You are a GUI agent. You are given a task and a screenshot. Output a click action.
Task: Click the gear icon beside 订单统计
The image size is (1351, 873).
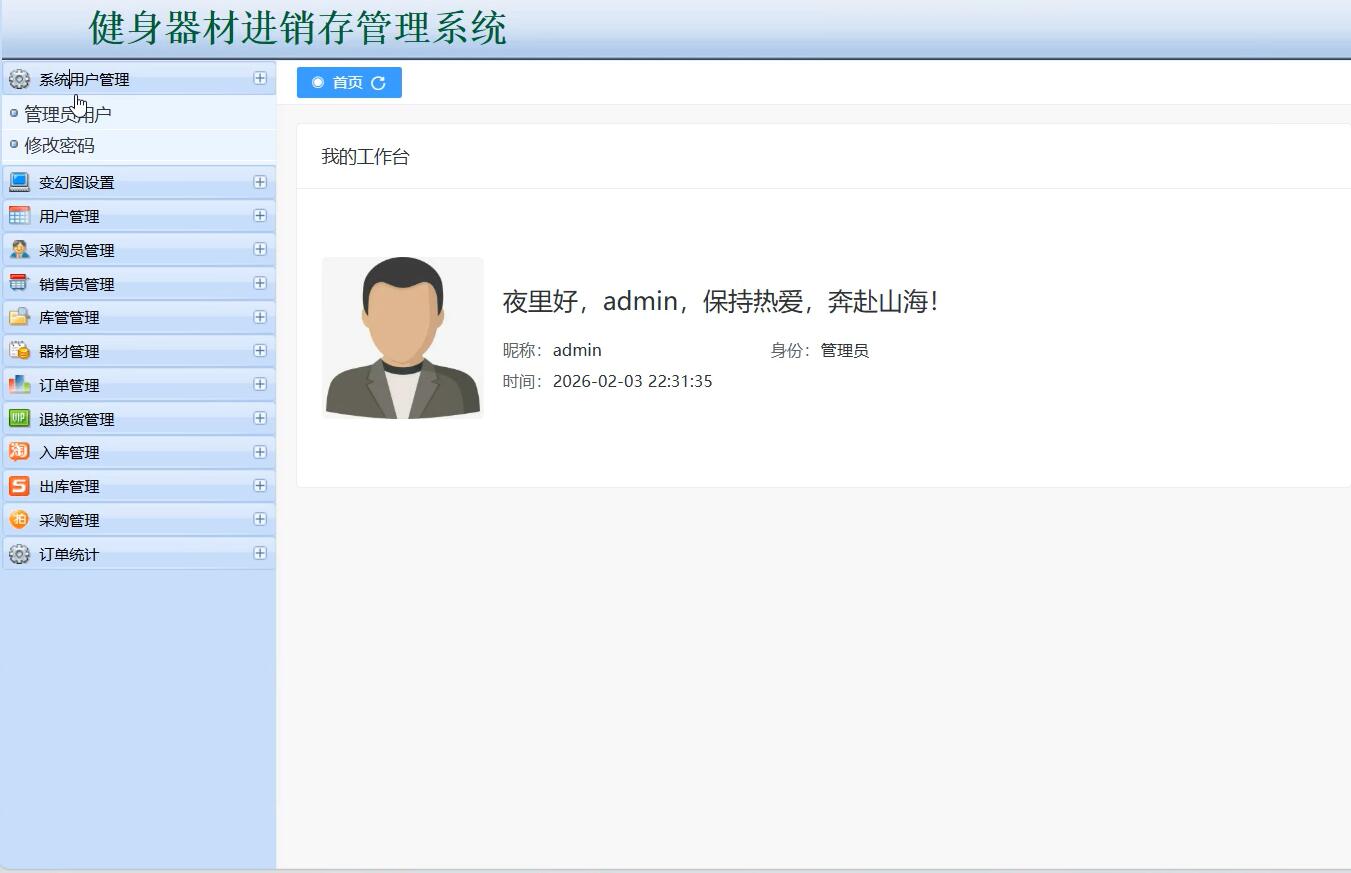[19, 554]
